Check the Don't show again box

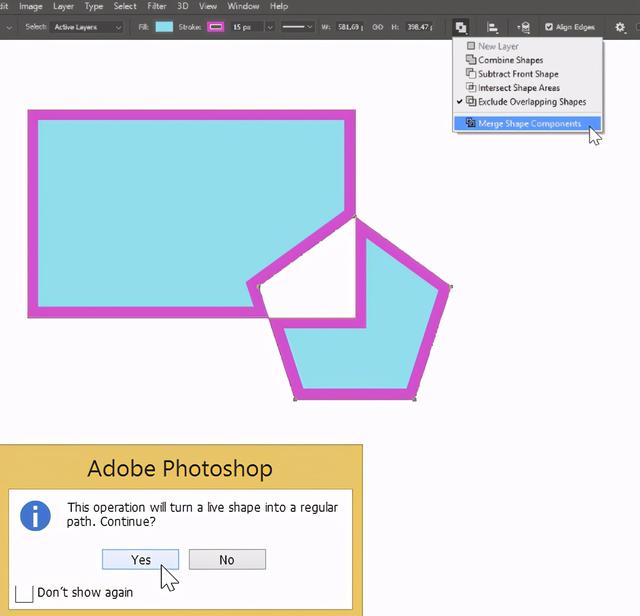24,594
